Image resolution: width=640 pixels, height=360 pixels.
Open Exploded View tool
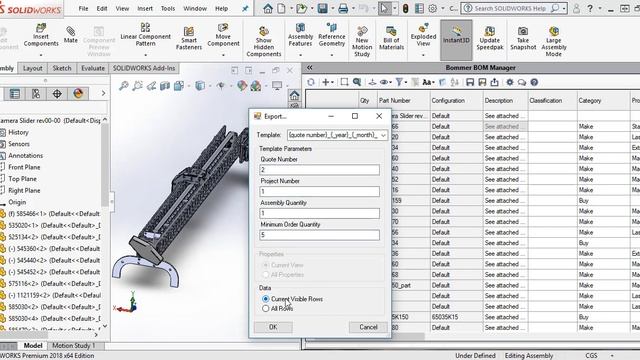click(423, 35)
